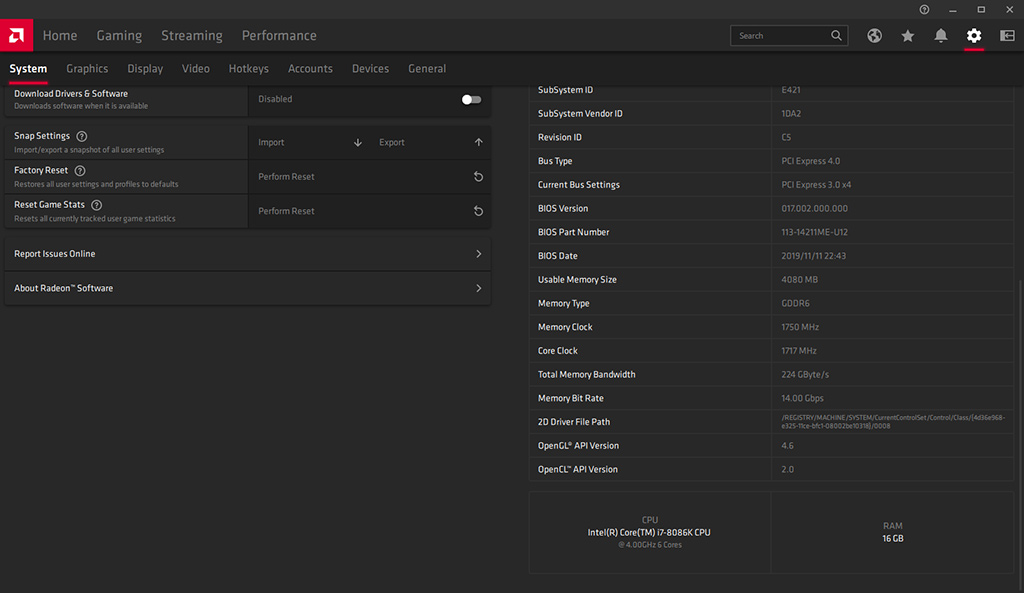
Task: Click the help icon beside Snap Settings
Action: [x=82, y=136]
